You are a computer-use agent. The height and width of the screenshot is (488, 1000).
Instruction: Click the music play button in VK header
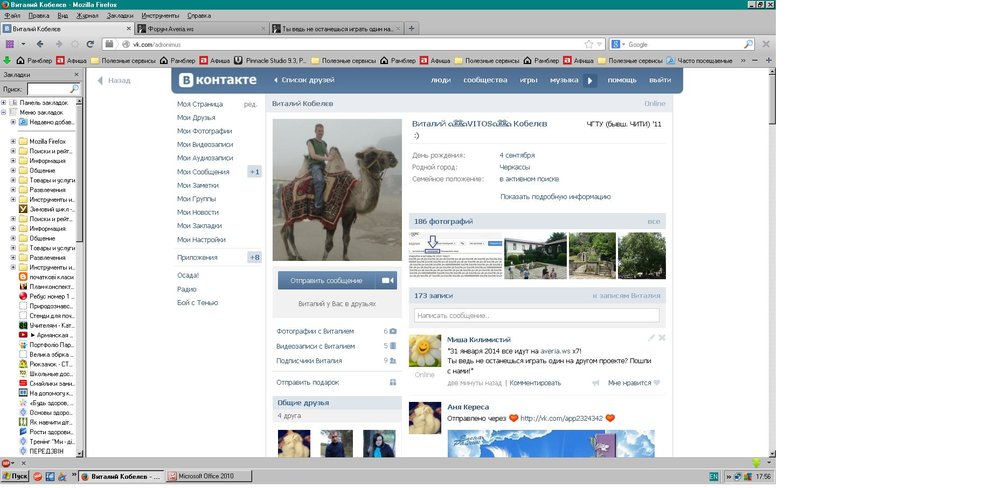[590, 80]
